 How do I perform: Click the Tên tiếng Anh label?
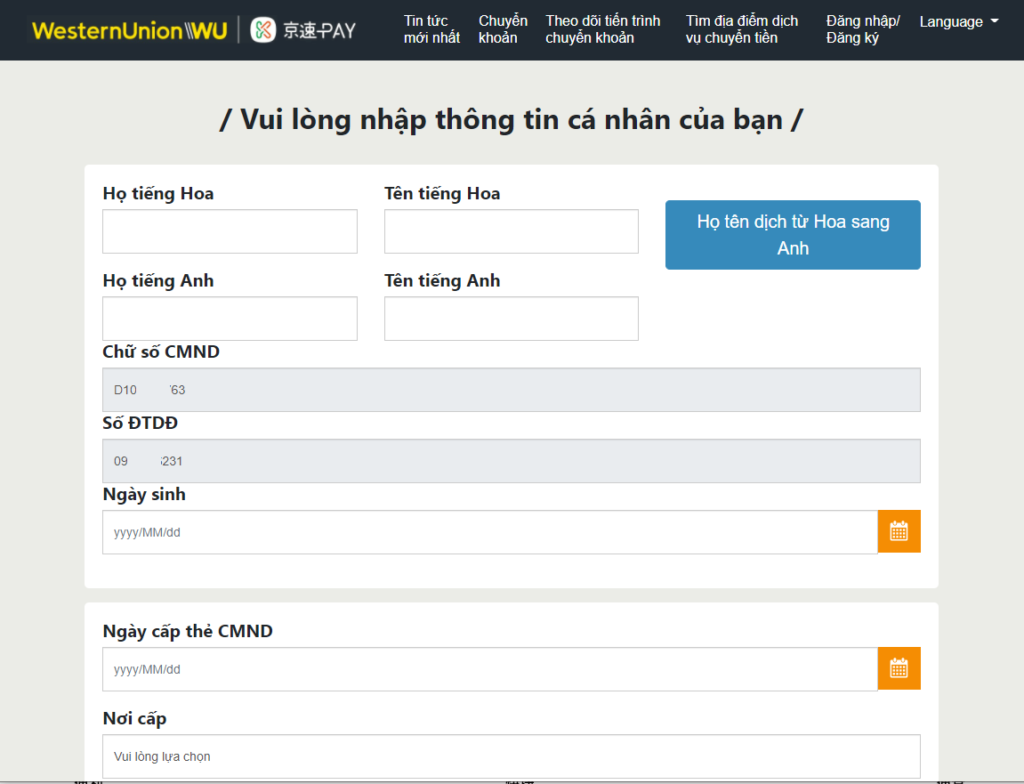click(442, 281)
